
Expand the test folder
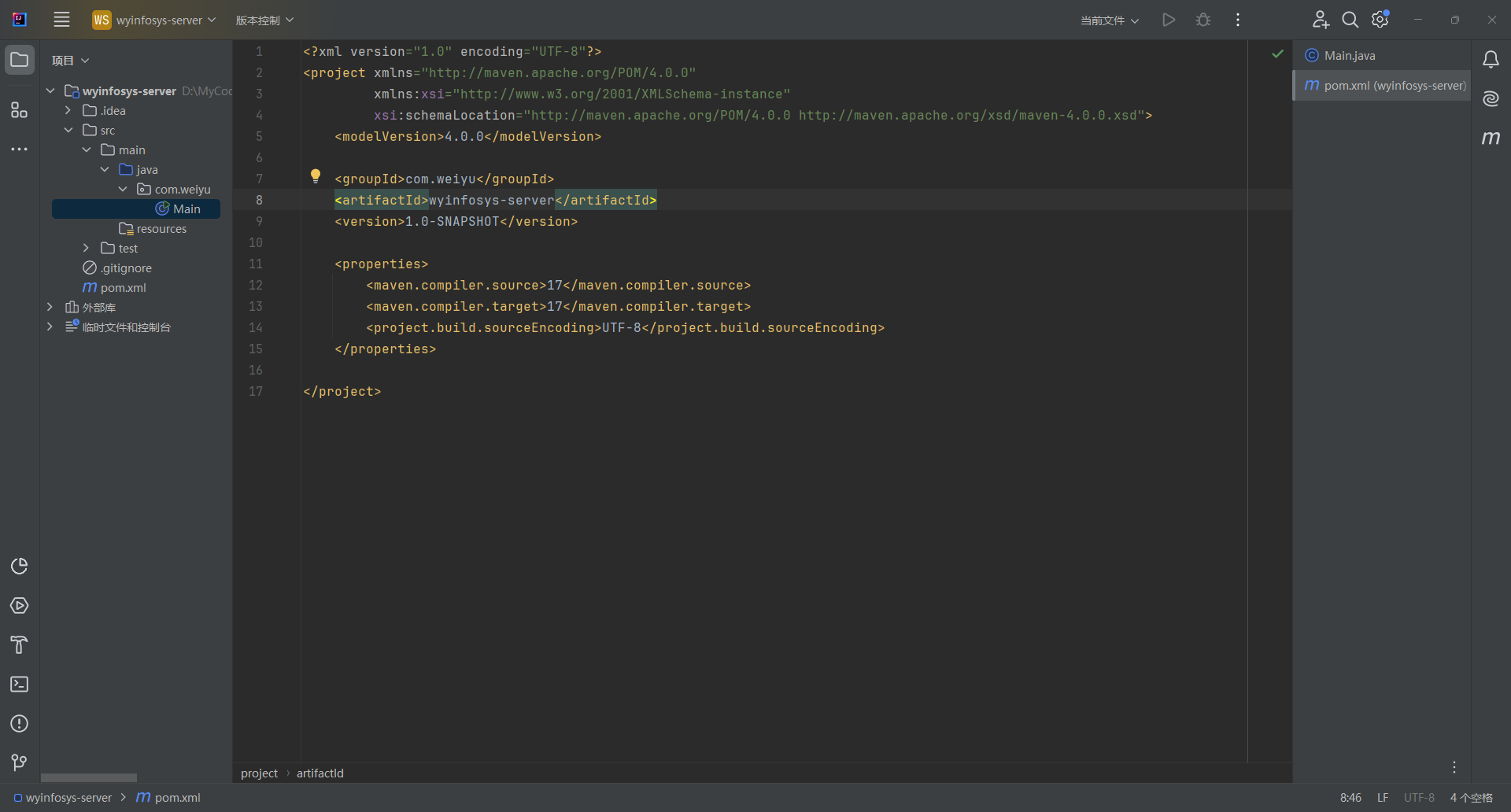point(86,248)
